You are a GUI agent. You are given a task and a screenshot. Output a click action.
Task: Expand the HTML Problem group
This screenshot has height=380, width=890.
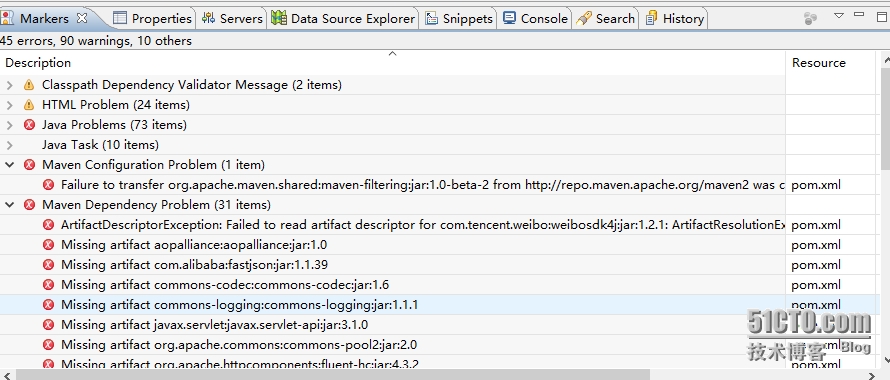tap(9, 105)
